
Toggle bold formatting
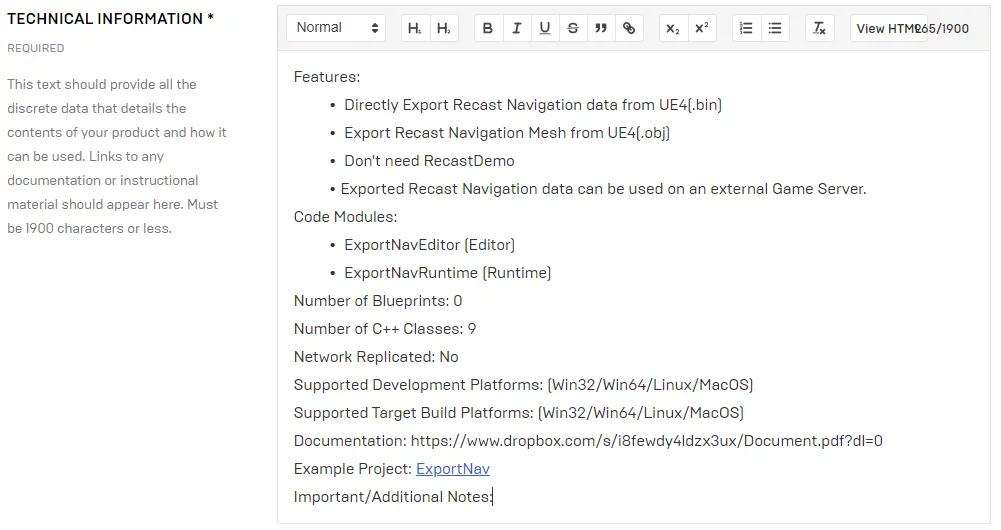[488, 29]
